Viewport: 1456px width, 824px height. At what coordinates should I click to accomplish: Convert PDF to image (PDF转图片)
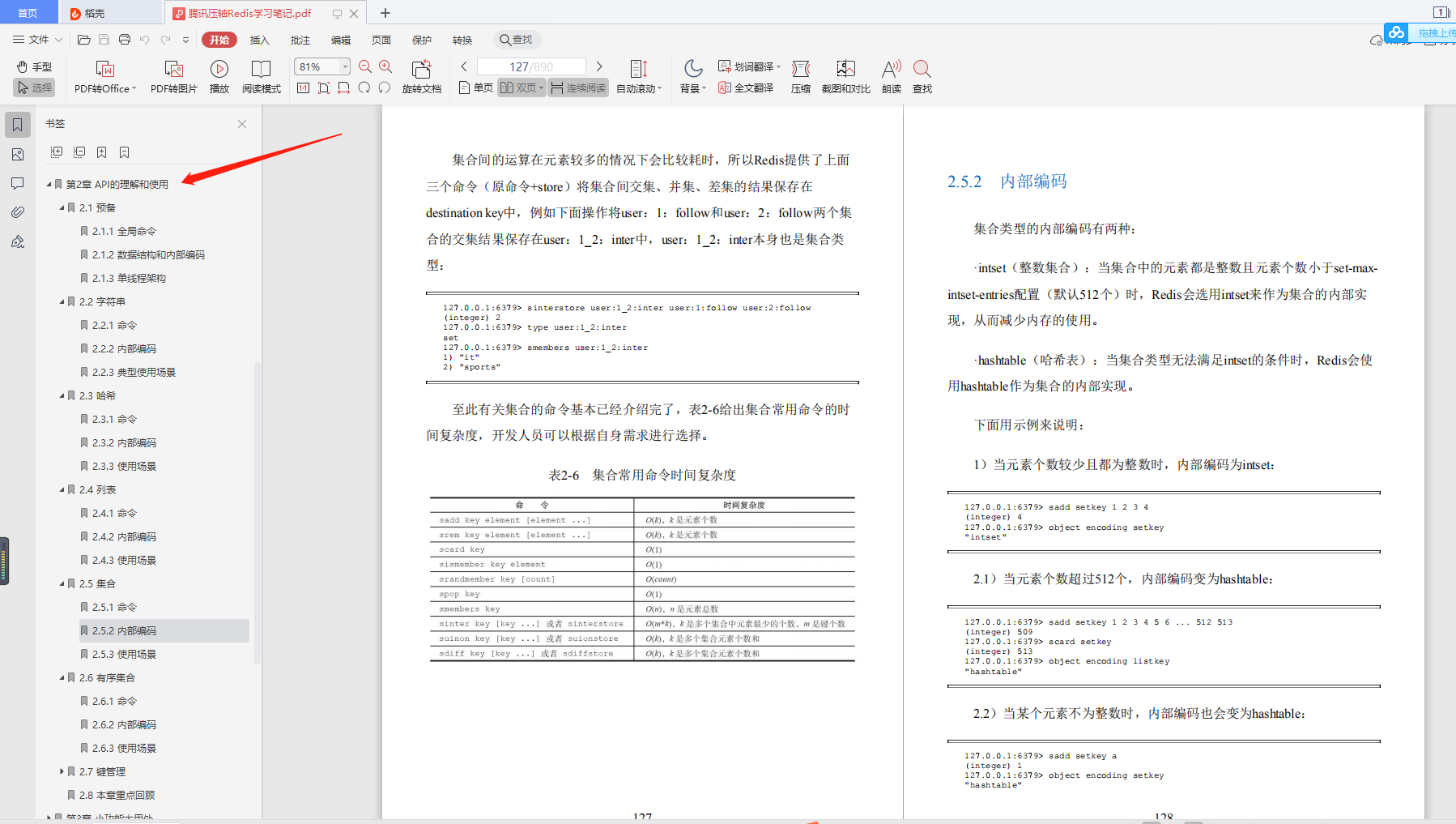pos(173,77)
